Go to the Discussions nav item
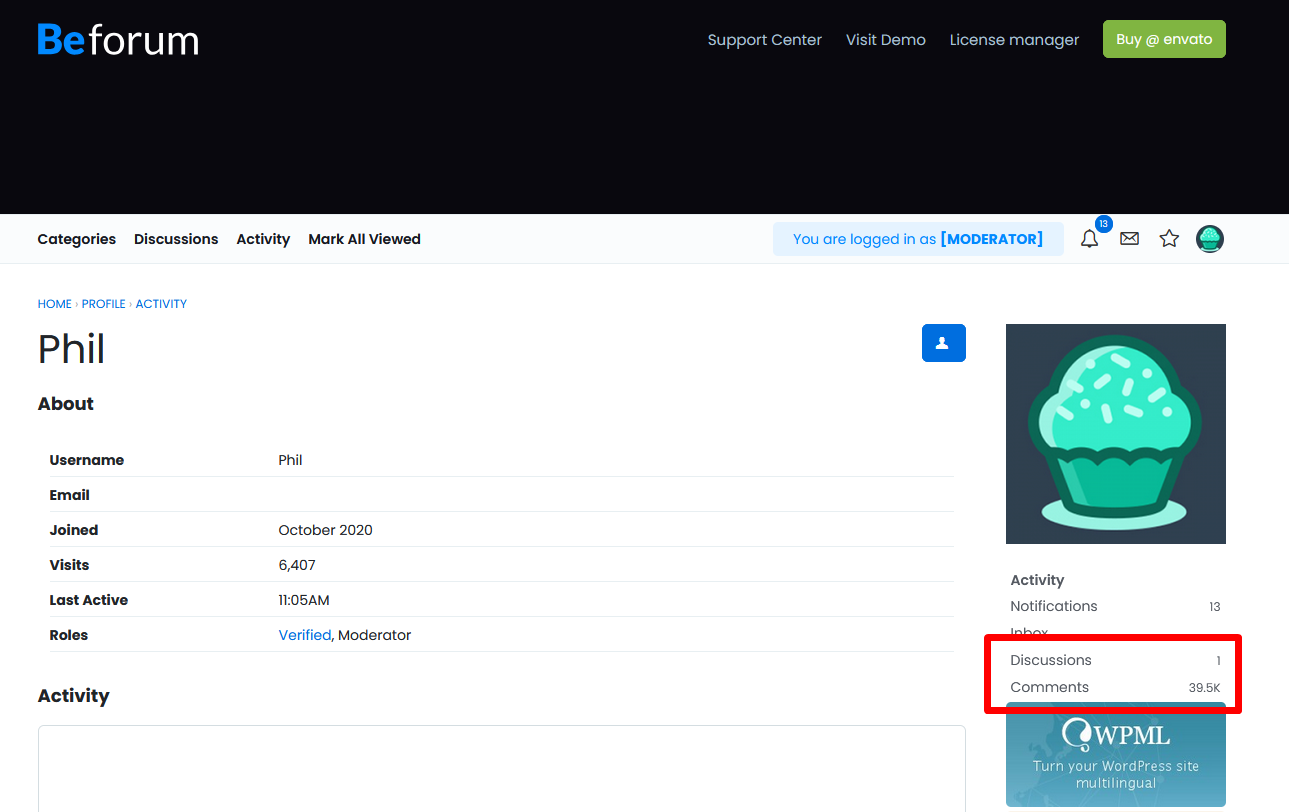1289x812 pixels. point(176,239)
